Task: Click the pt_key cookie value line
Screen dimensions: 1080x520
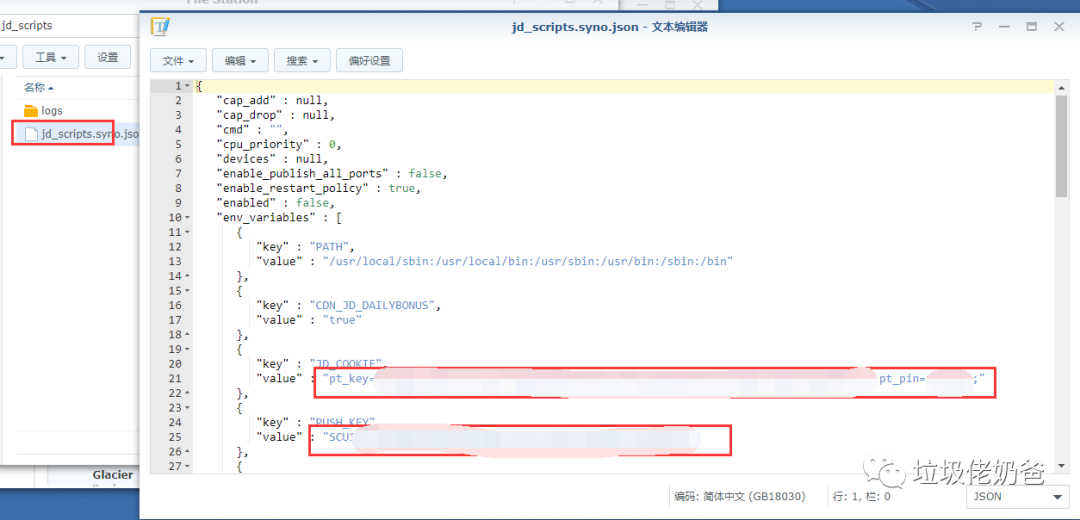Action: click(621, 378)
